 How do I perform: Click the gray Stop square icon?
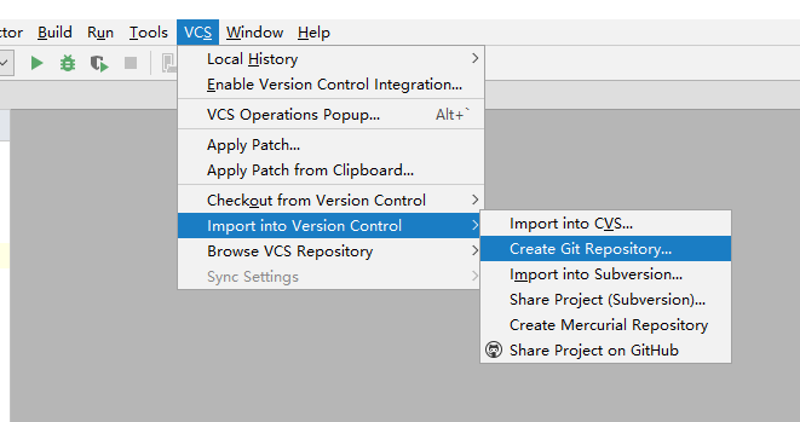coord(131,63)
